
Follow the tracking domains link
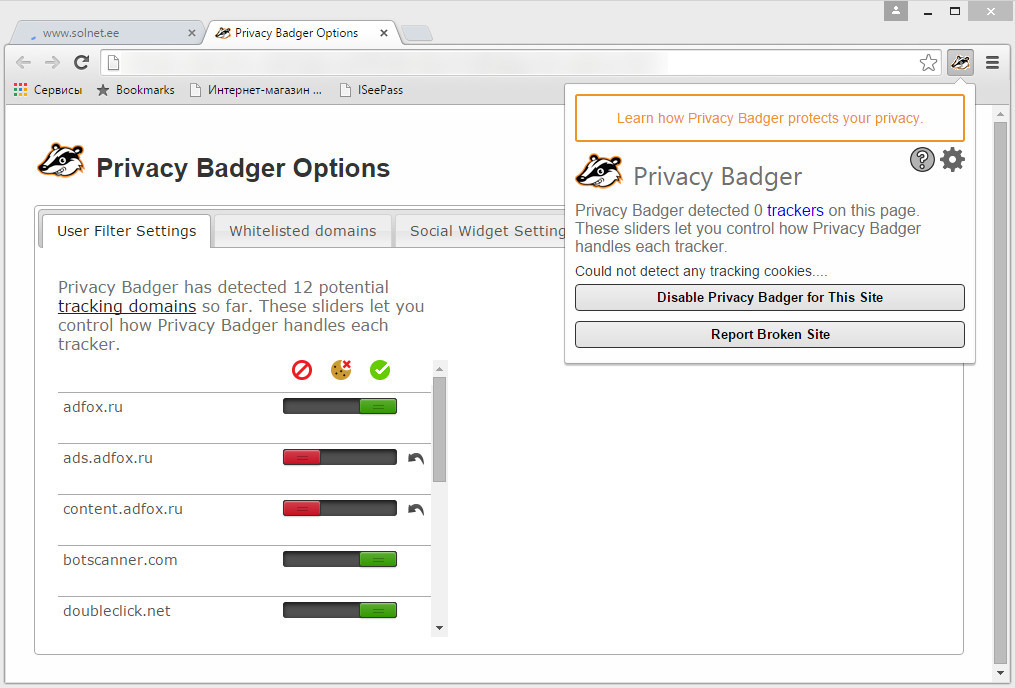pyautogui.click(x=127, y=306)
